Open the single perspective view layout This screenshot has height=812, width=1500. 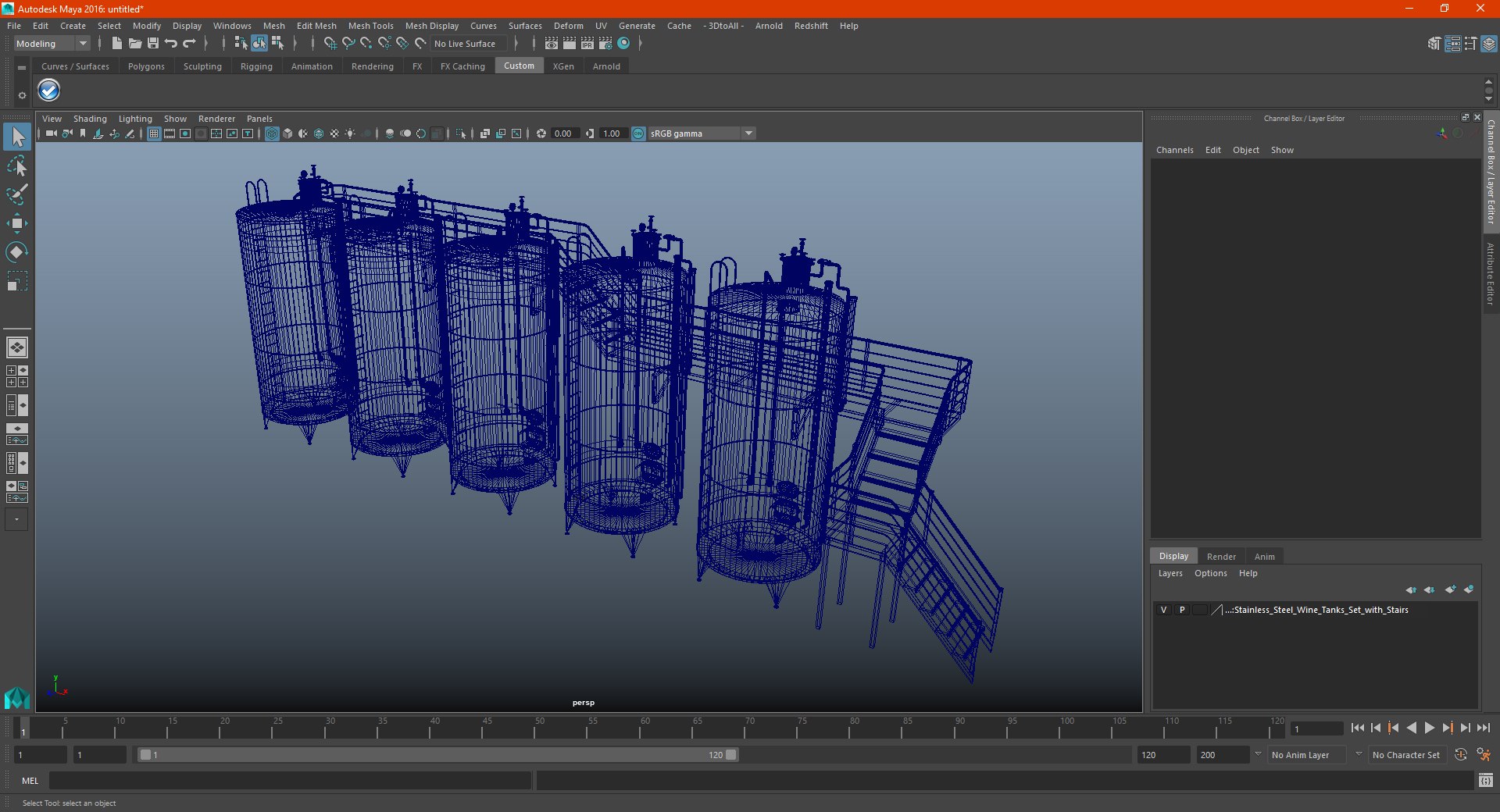[16, 347]
